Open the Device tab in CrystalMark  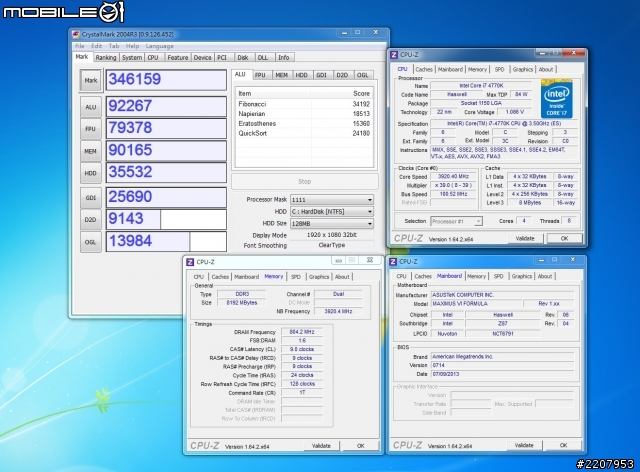tap(202, 58)
